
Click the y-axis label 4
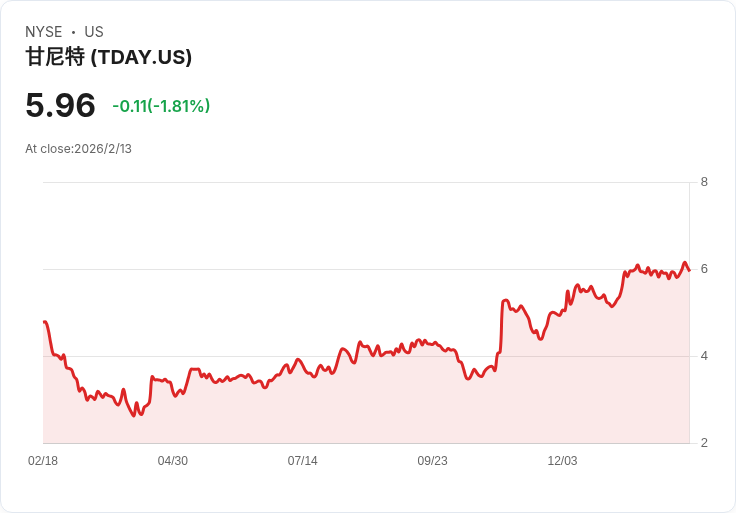tap(705, 356)
